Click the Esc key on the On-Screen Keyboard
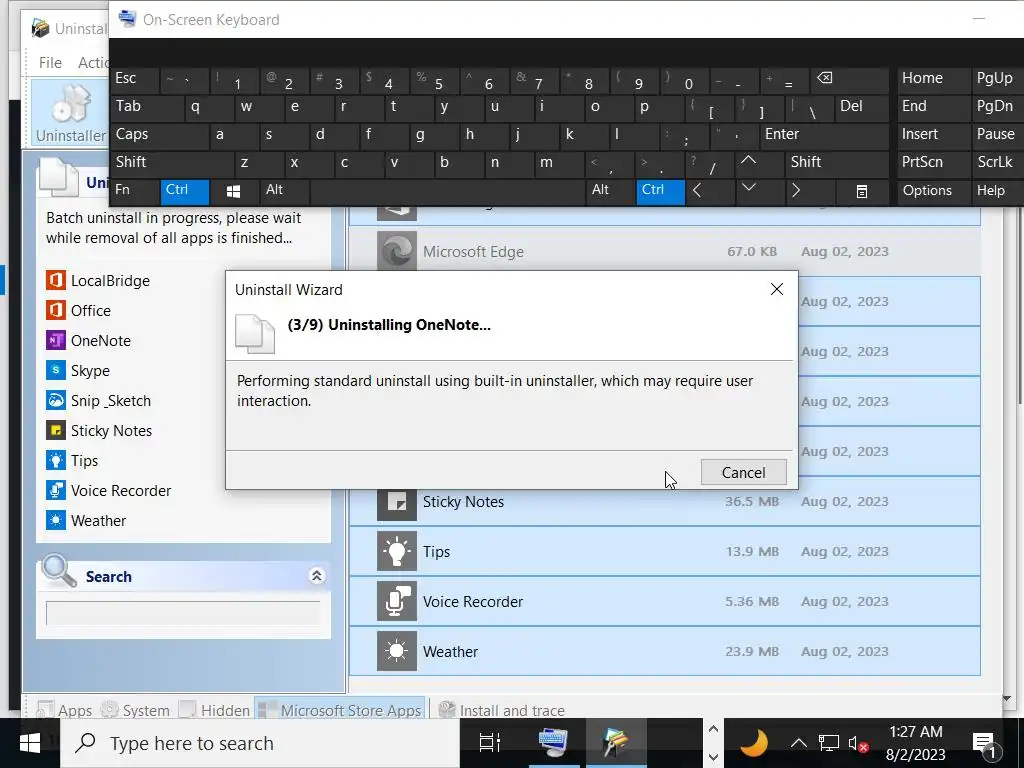 click(x=135, y=78)
